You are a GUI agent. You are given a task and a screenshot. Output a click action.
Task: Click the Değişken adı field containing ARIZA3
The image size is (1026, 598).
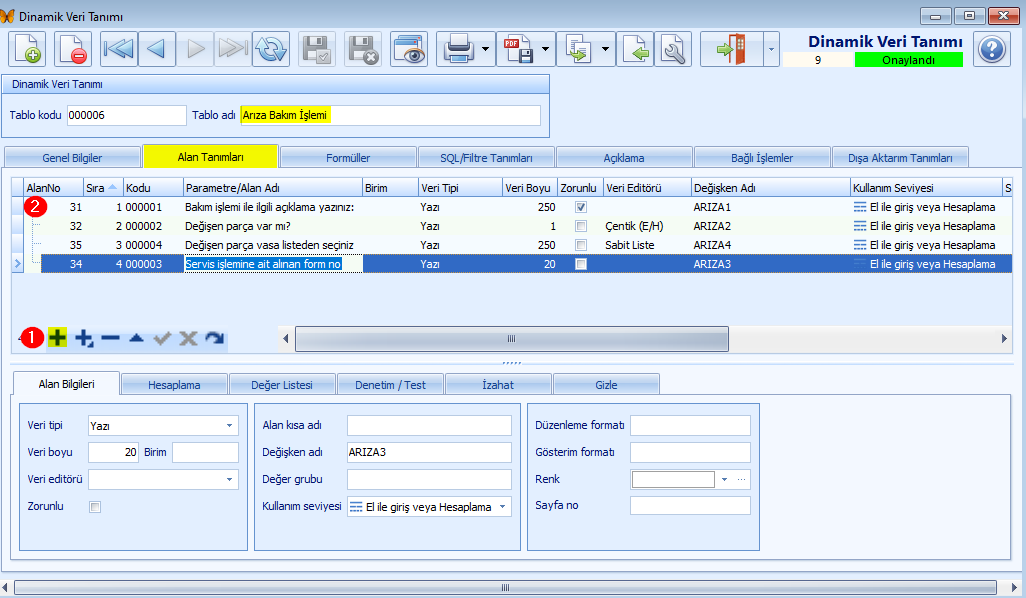point(429,452)
